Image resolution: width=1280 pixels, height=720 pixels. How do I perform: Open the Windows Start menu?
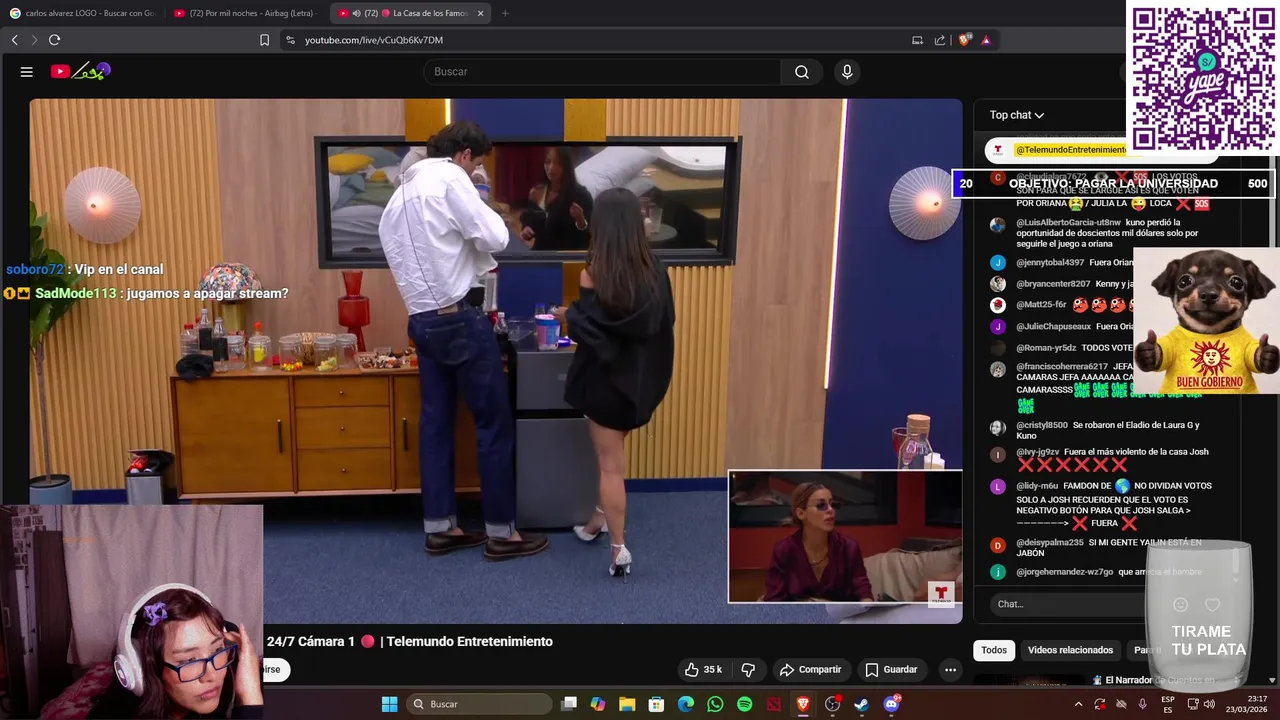[389, 704]
